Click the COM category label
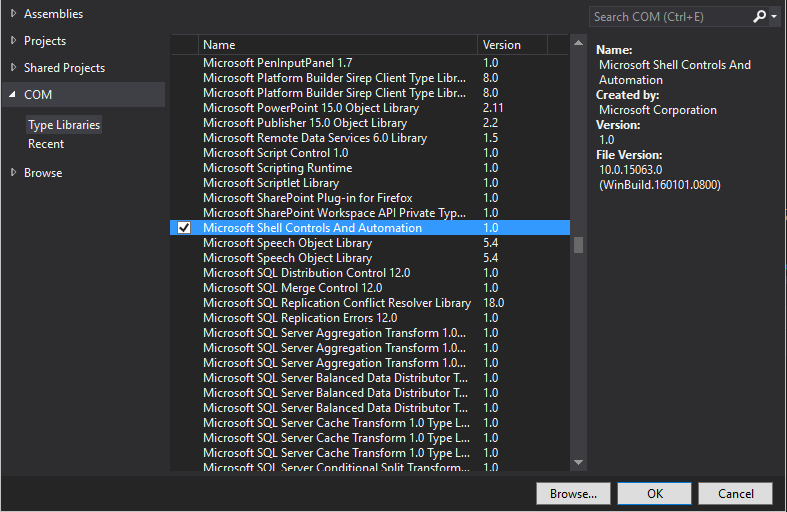 pyautogui.click(x=38, y=95)
